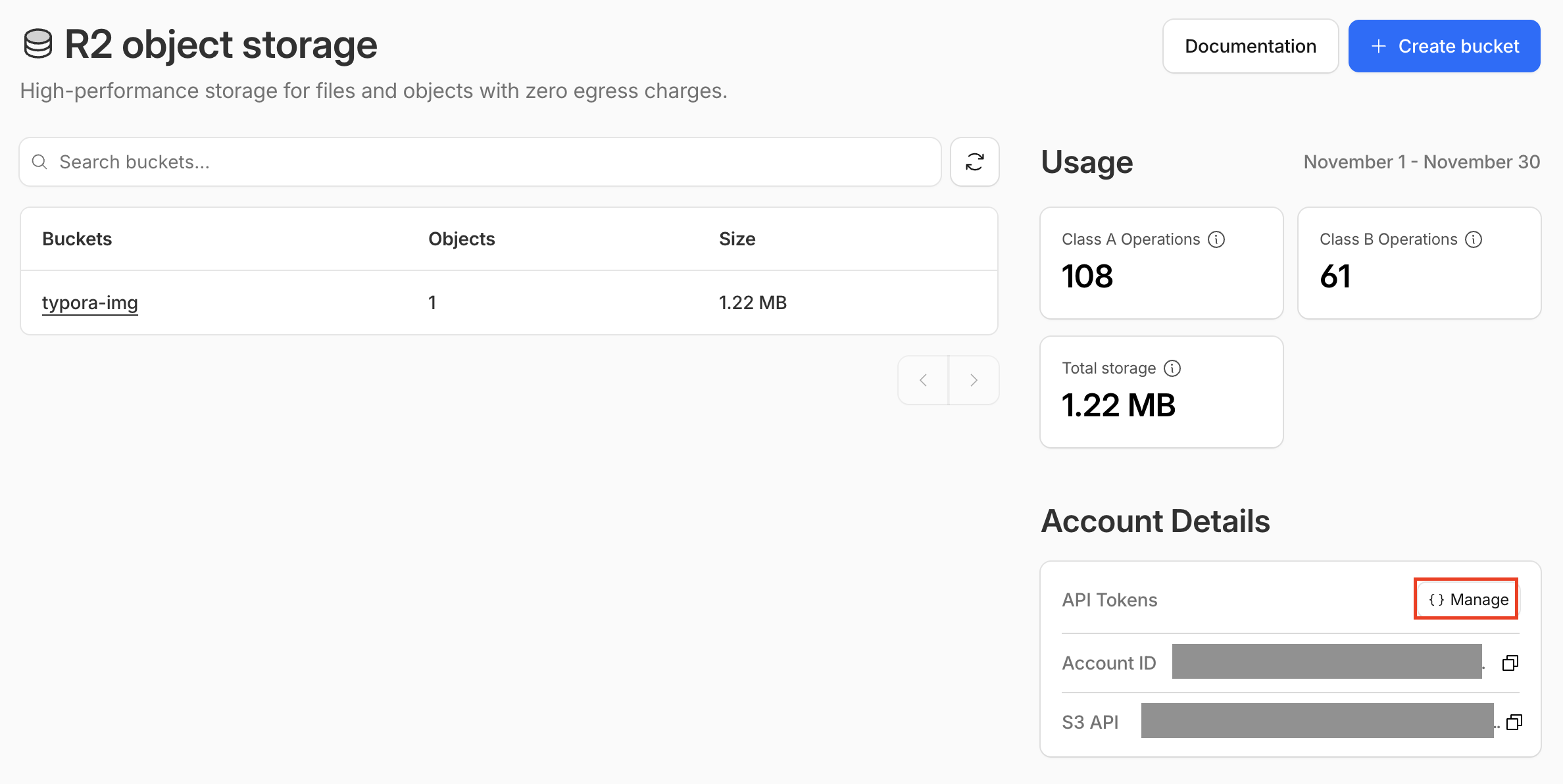Image resolution: width=1563 pixels, height=784 pixels.
Task: Select the November usage date range
Action: click(x=1421, y=162)
